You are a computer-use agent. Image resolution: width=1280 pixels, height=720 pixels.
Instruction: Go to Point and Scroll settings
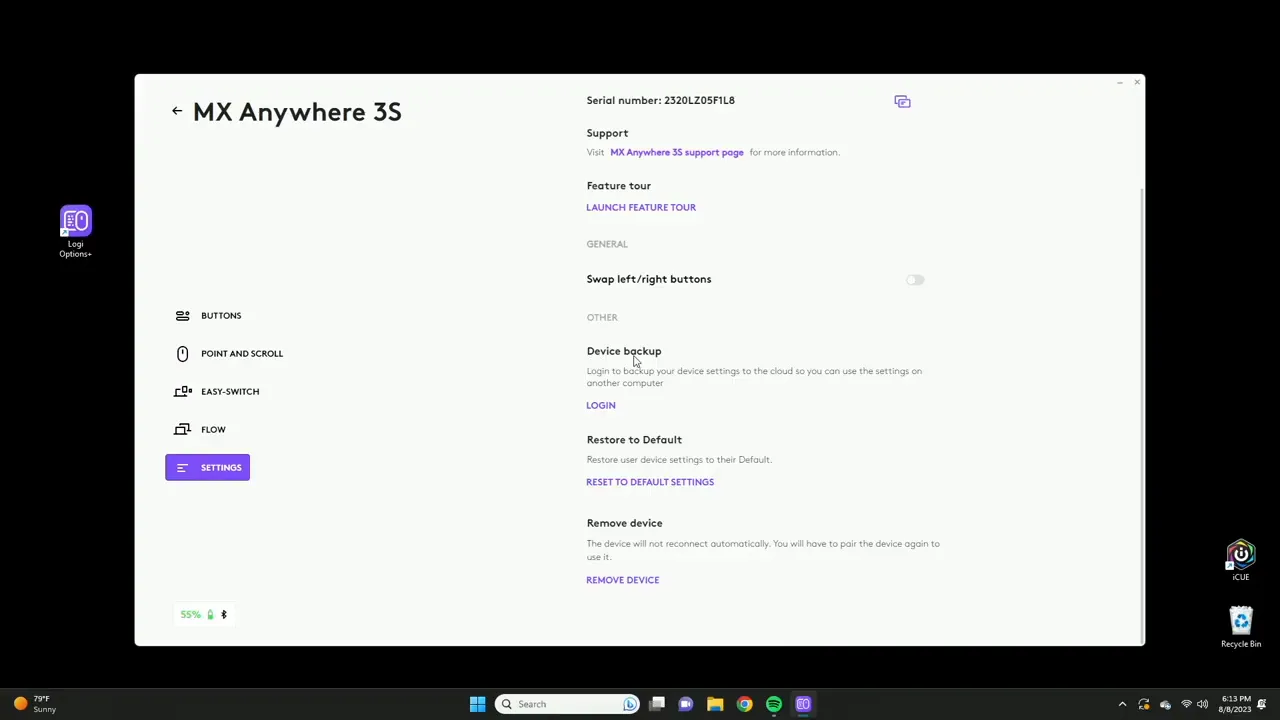pyautogui.click(x=241, y=354)
